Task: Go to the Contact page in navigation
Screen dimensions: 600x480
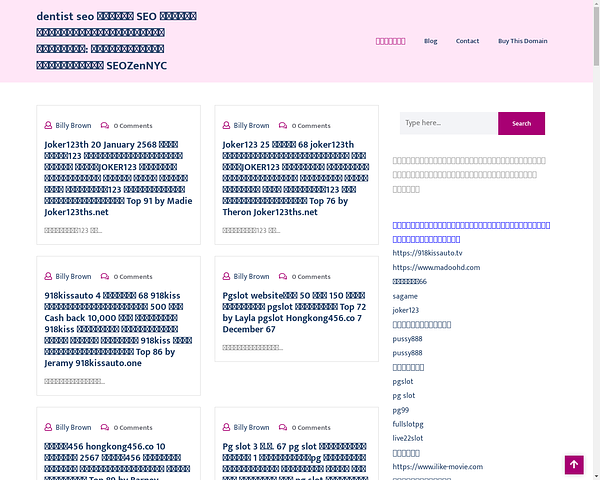Action: [x=467, y=41]
